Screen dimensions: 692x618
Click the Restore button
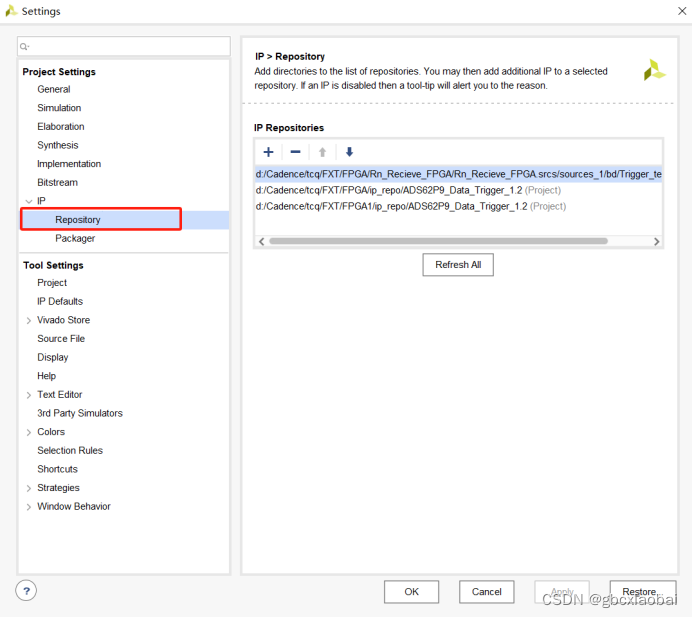click(x=643, y=592)
